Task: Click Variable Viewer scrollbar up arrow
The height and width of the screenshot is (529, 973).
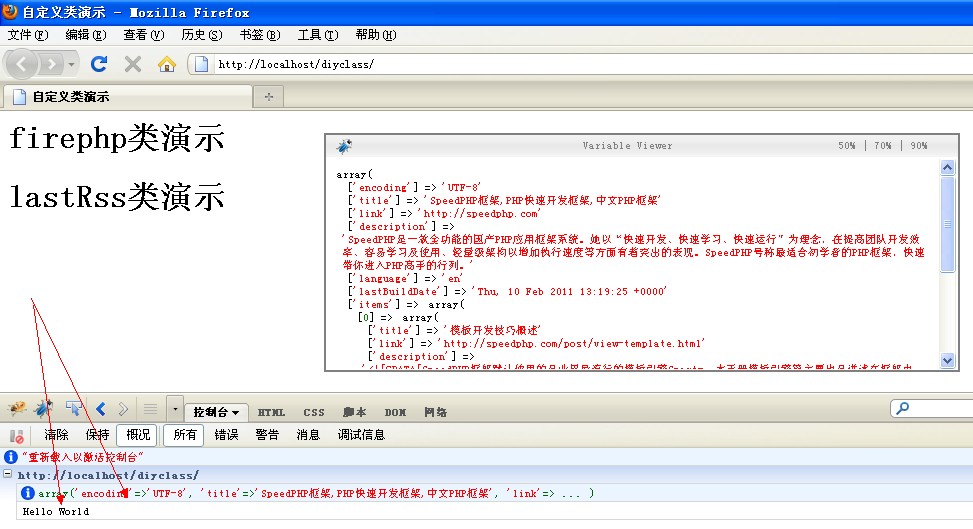Action: 947,167
